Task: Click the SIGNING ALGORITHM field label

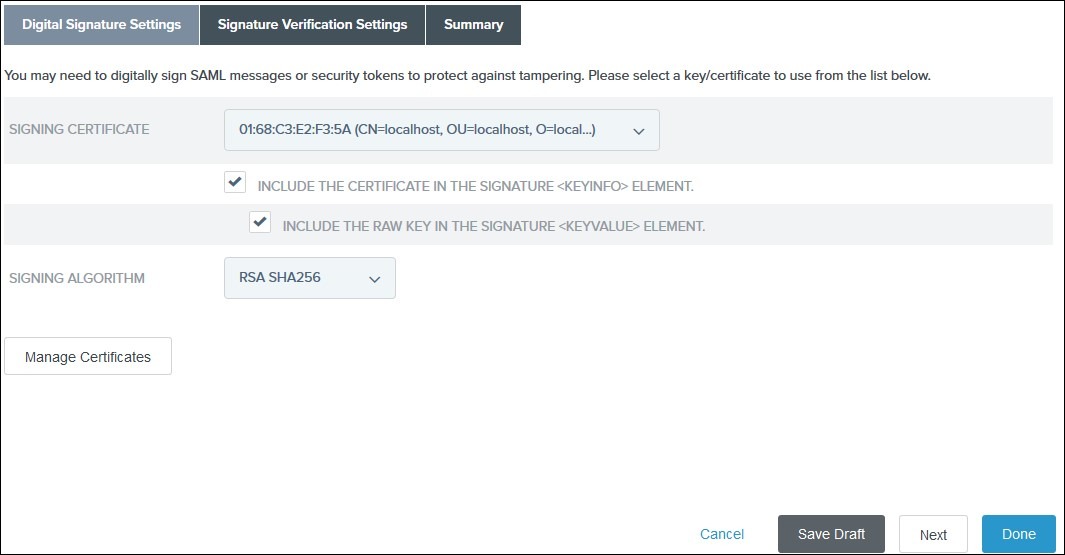Action: coord(77,278)
